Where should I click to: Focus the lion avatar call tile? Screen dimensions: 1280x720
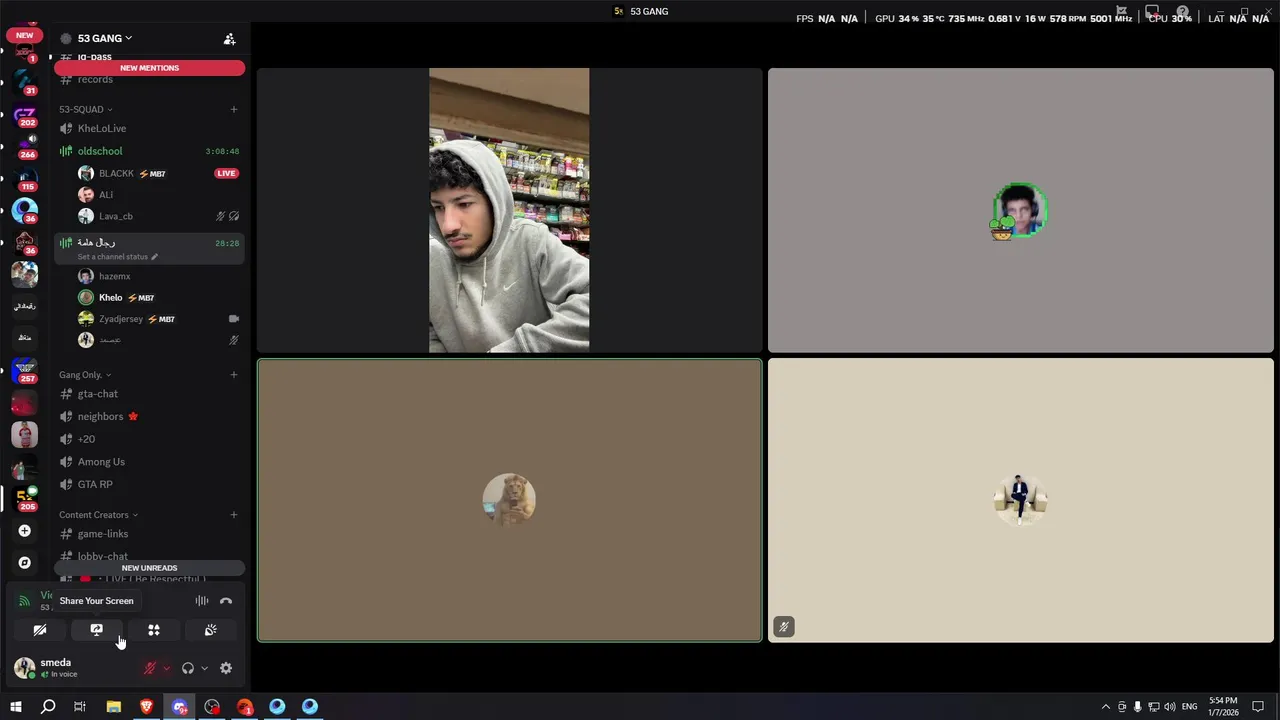pos(509,500)
